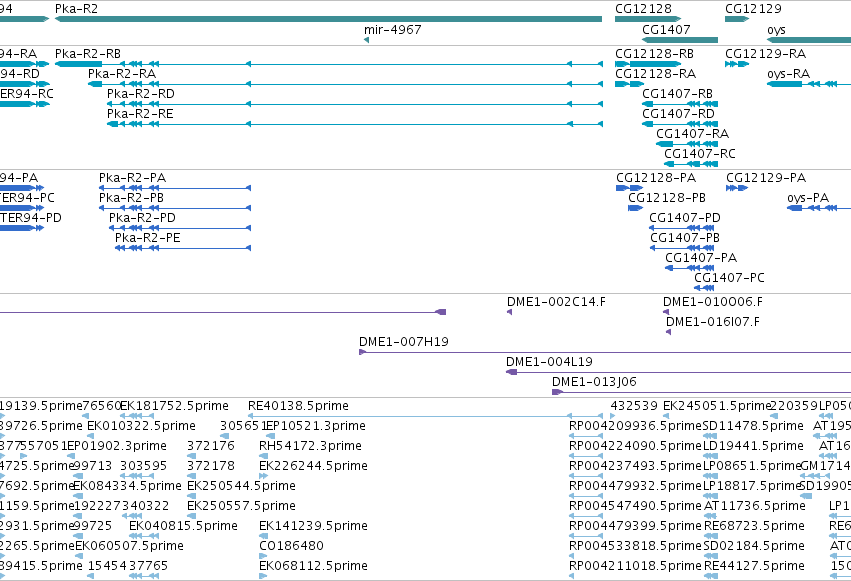Click the oys gene label
Image resolution: width=851 pixels, height=581 pixels.
776,30
